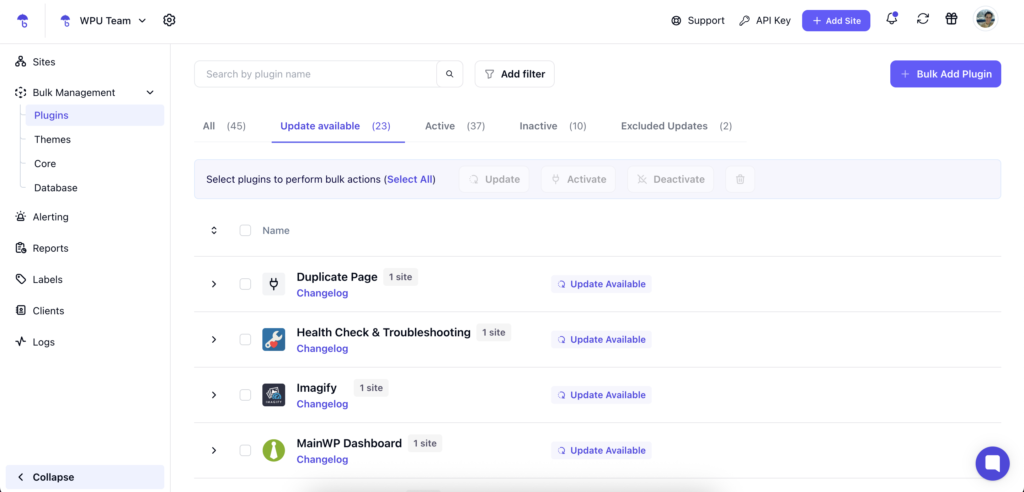Click the Imagify plugin icon
Viewport: 1024px width, 492px height.
click(x=274, y=395)
